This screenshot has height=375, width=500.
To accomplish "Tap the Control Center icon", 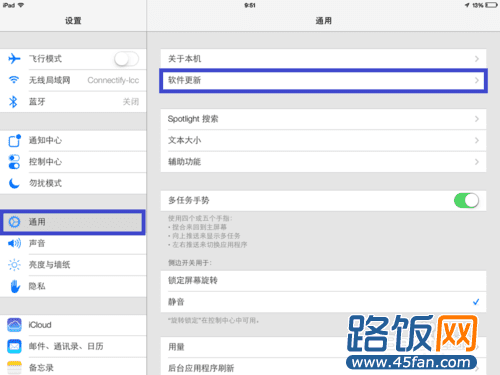I will [14, 162].
